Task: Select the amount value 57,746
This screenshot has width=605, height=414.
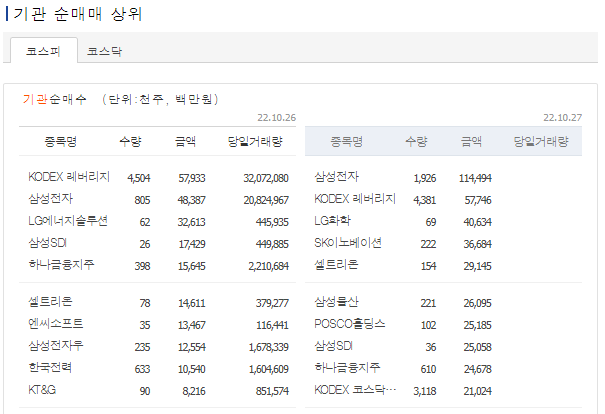Action: coord(478,200)
